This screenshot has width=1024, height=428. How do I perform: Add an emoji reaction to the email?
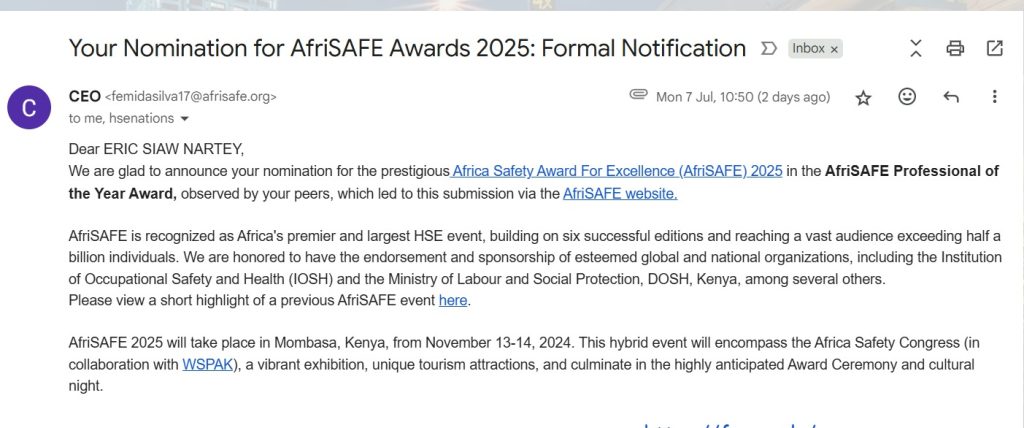pos(907,97)
